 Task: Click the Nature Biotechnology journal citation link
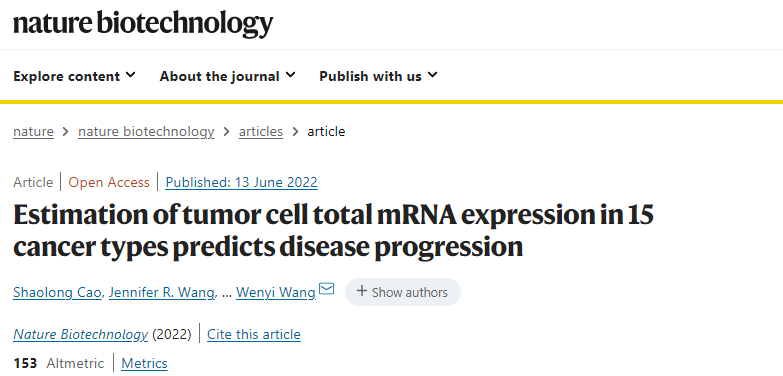[80, 334]
